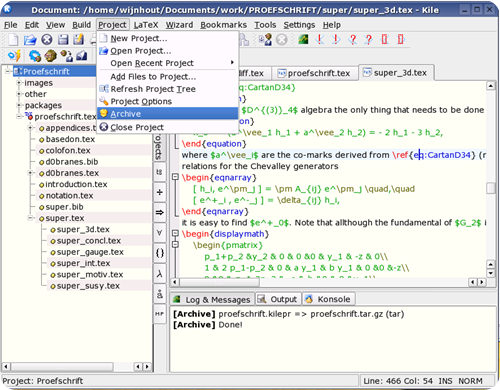
Task: Click the View Log File green icon
Action: [x=303, y=40]
